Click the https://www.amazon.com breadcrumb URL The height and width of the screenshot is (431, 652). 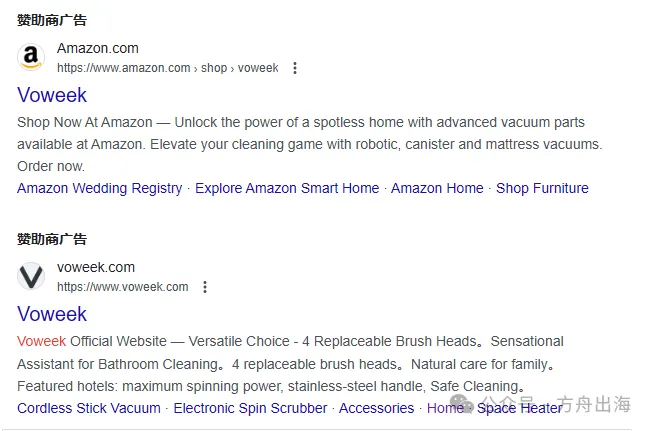coord(123,68)
